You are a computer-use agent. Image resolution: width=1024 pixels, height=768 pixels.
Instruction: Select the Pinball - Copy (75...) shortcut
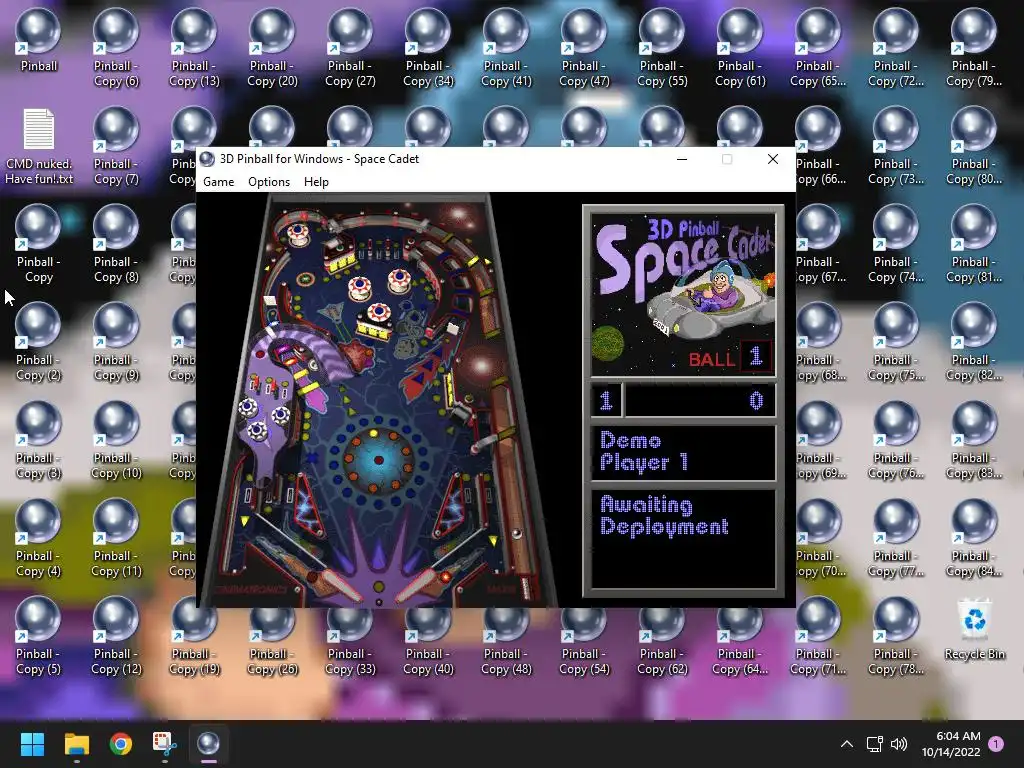(x=896, y=342)
